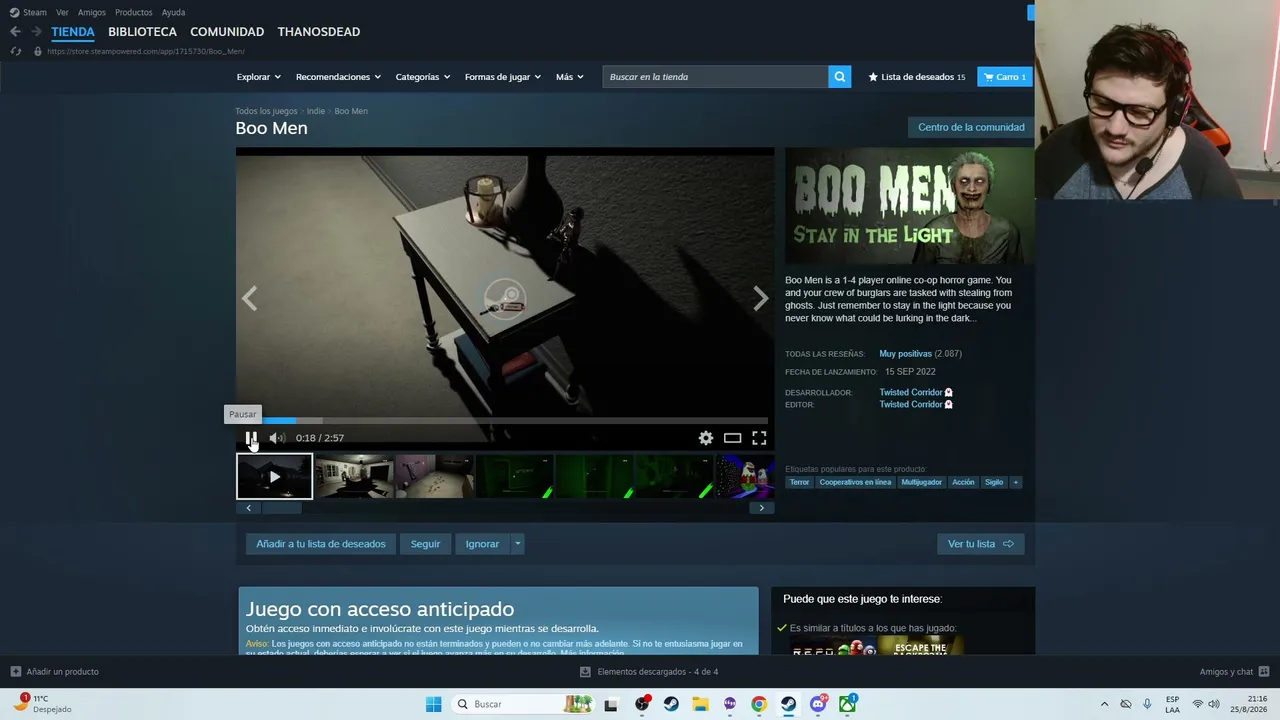Pause the Boo Men trailer video

(251, 438)
